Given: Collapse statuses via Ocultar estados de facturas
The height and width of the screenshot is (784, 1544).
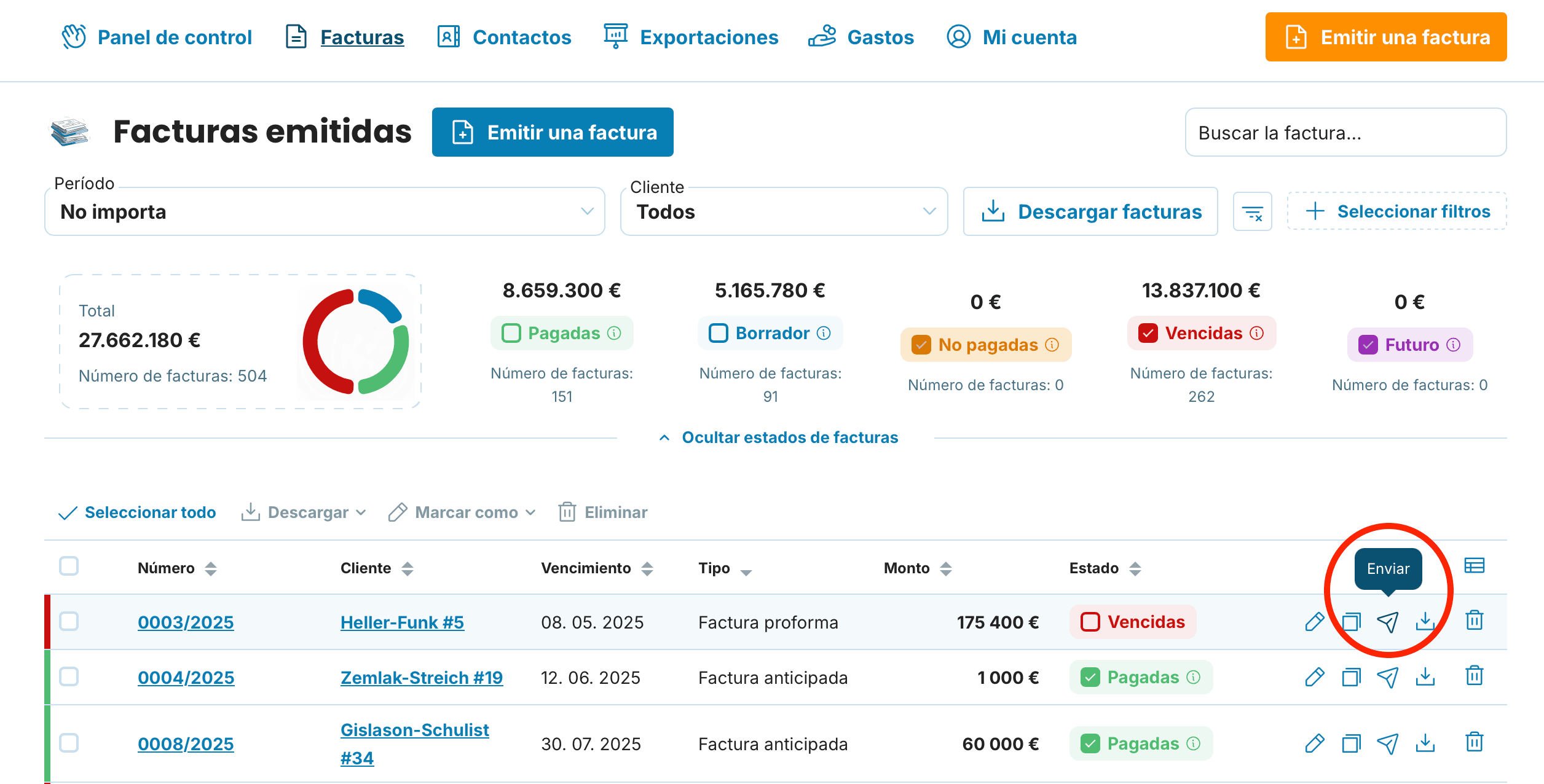Looking at the screenshot, I should (778, 437).
